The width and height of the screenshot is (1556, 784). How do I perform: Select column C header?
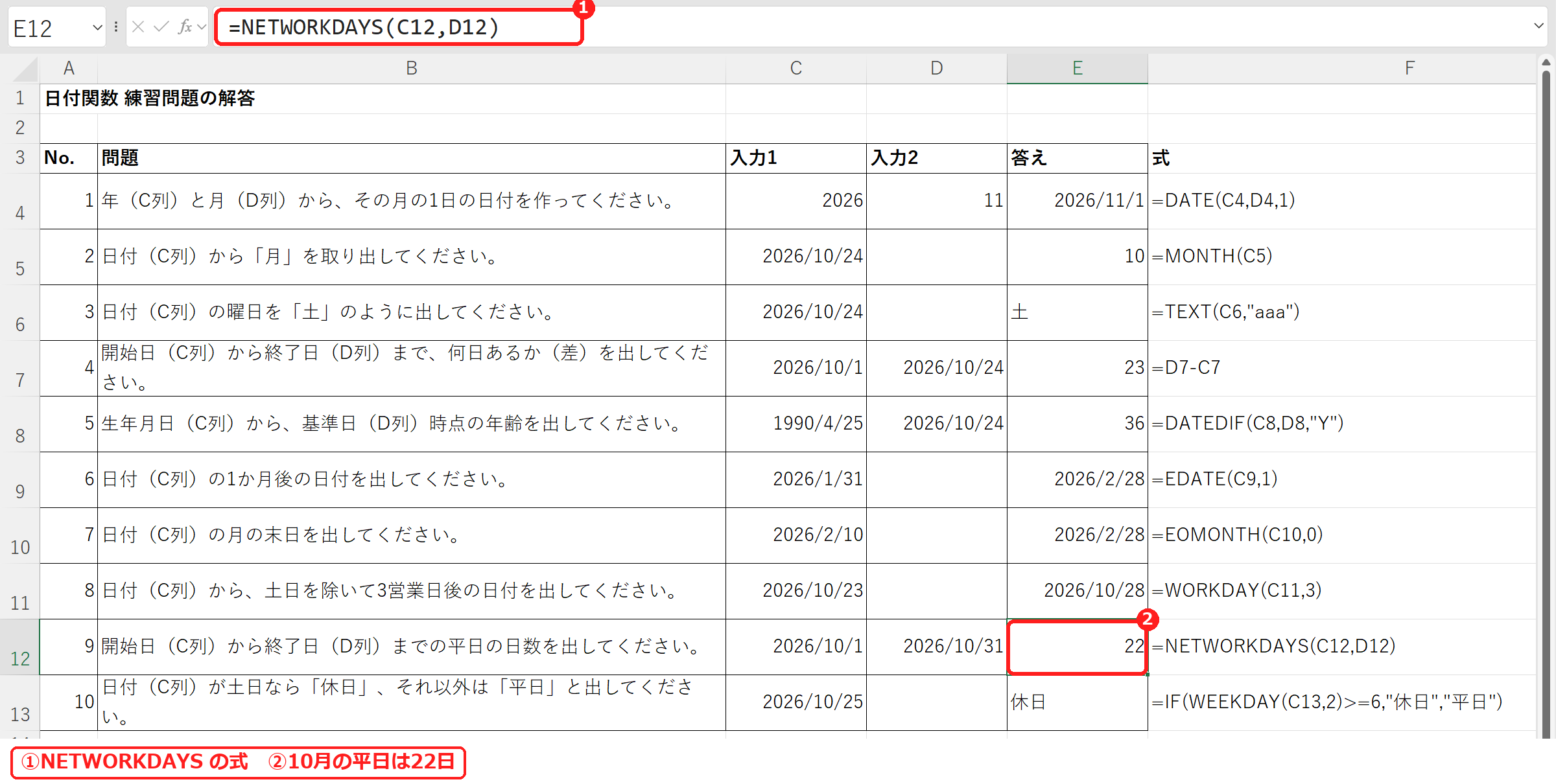point(796,68)
